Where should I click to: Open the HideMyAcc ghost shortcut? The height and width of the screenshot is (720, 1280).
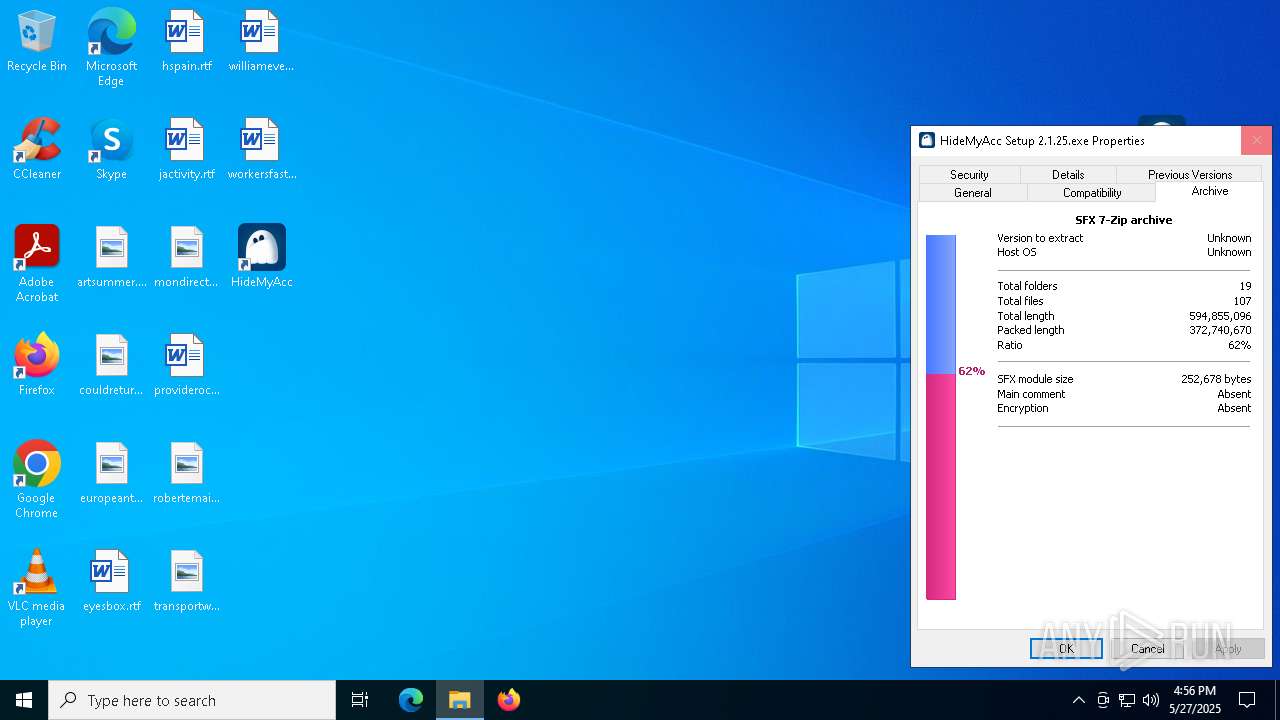261,258
